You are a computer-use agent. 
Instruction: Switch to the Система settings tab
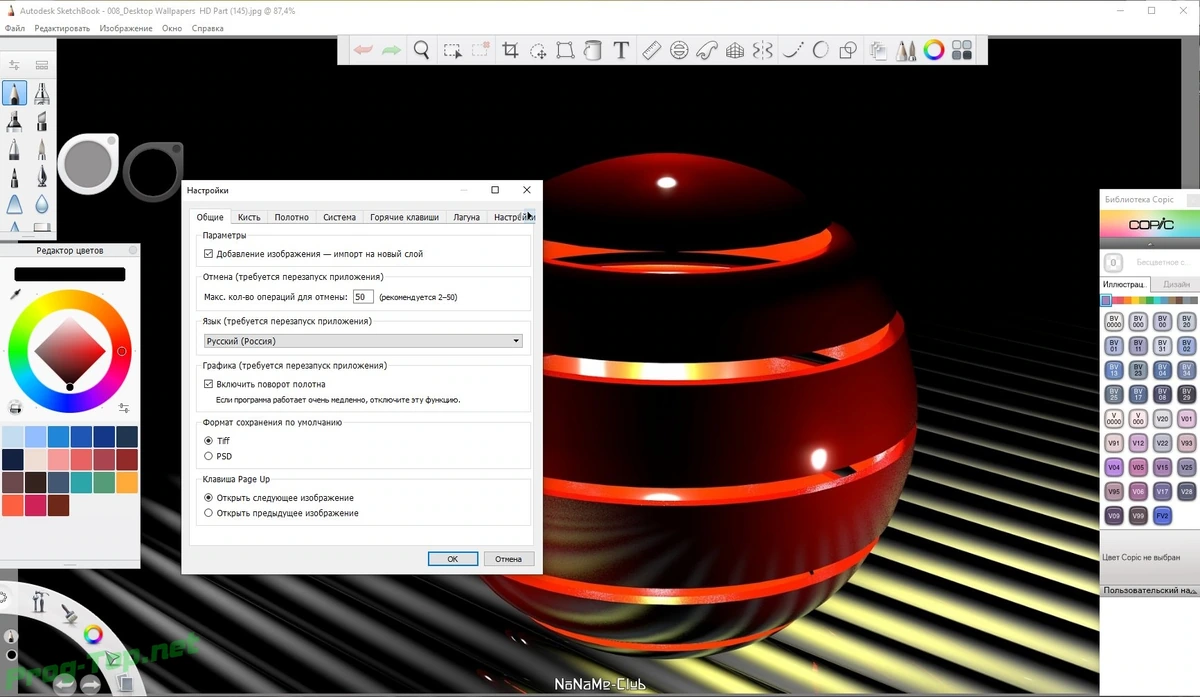click(x=339, y=217)
